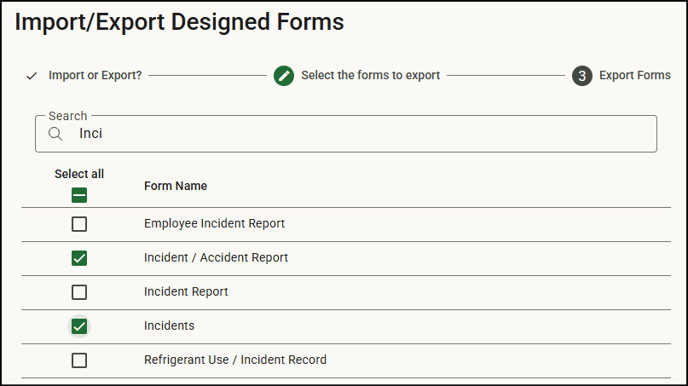Viewport: 688px width, 386px height.
Task: Click the Incident / Accident Report form name
Action: coord(216,257)
